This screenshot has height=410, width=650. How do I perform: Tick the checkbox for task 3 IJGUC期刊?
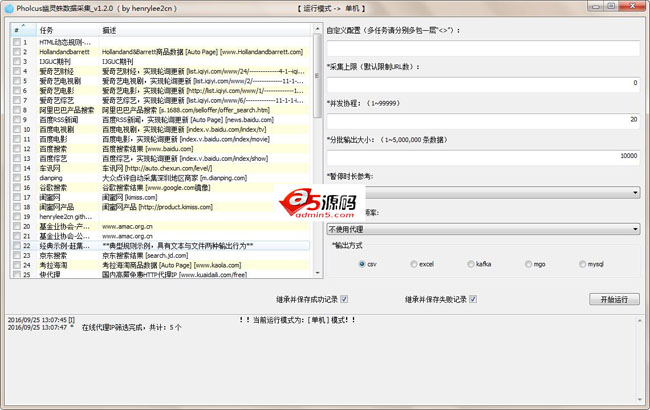point(17,61)
